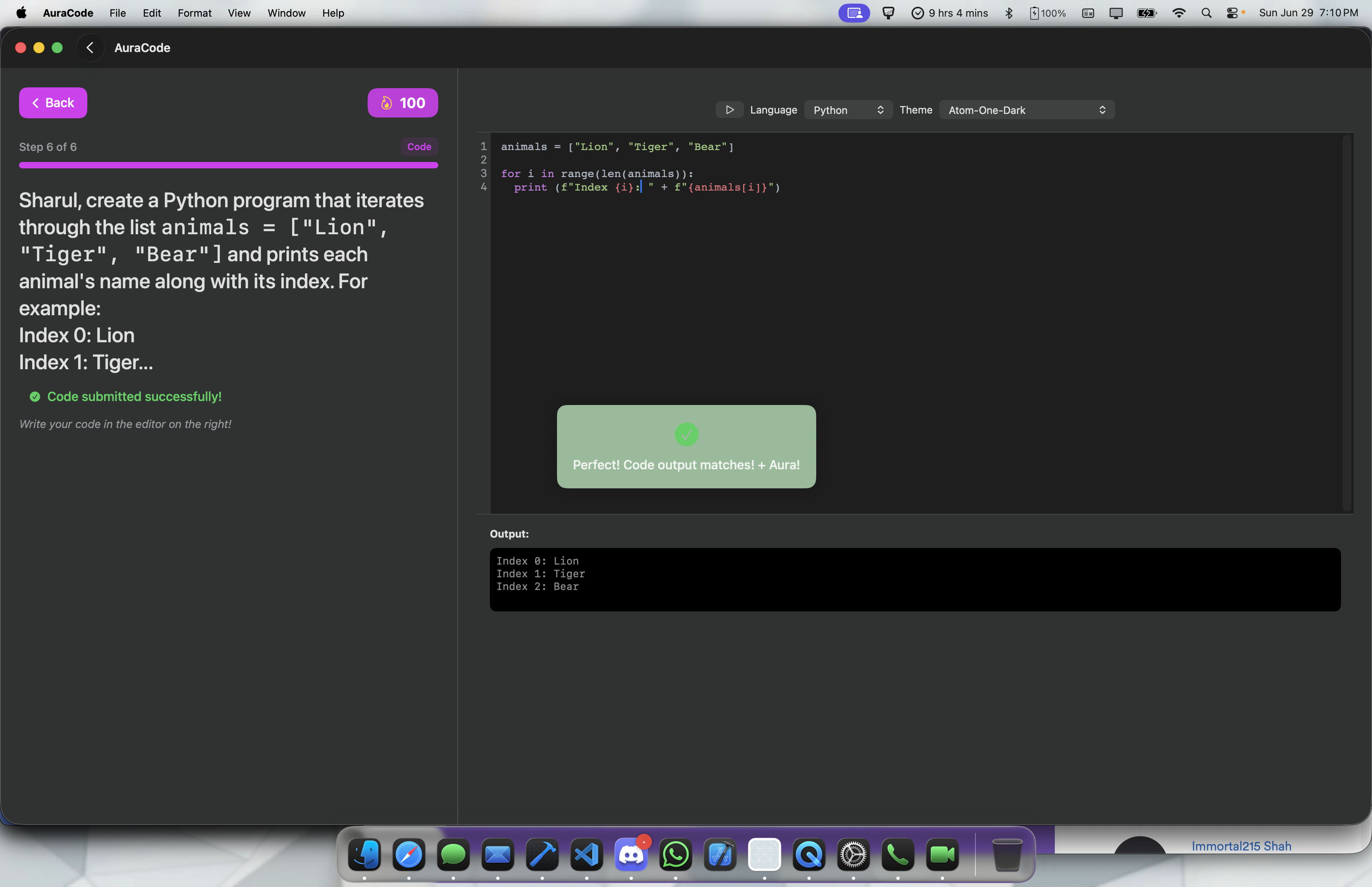The width and height of the screenshot is (1372, 887).
Task: Click the green checkmark in success popup
Action: click(x=686, y=434)
